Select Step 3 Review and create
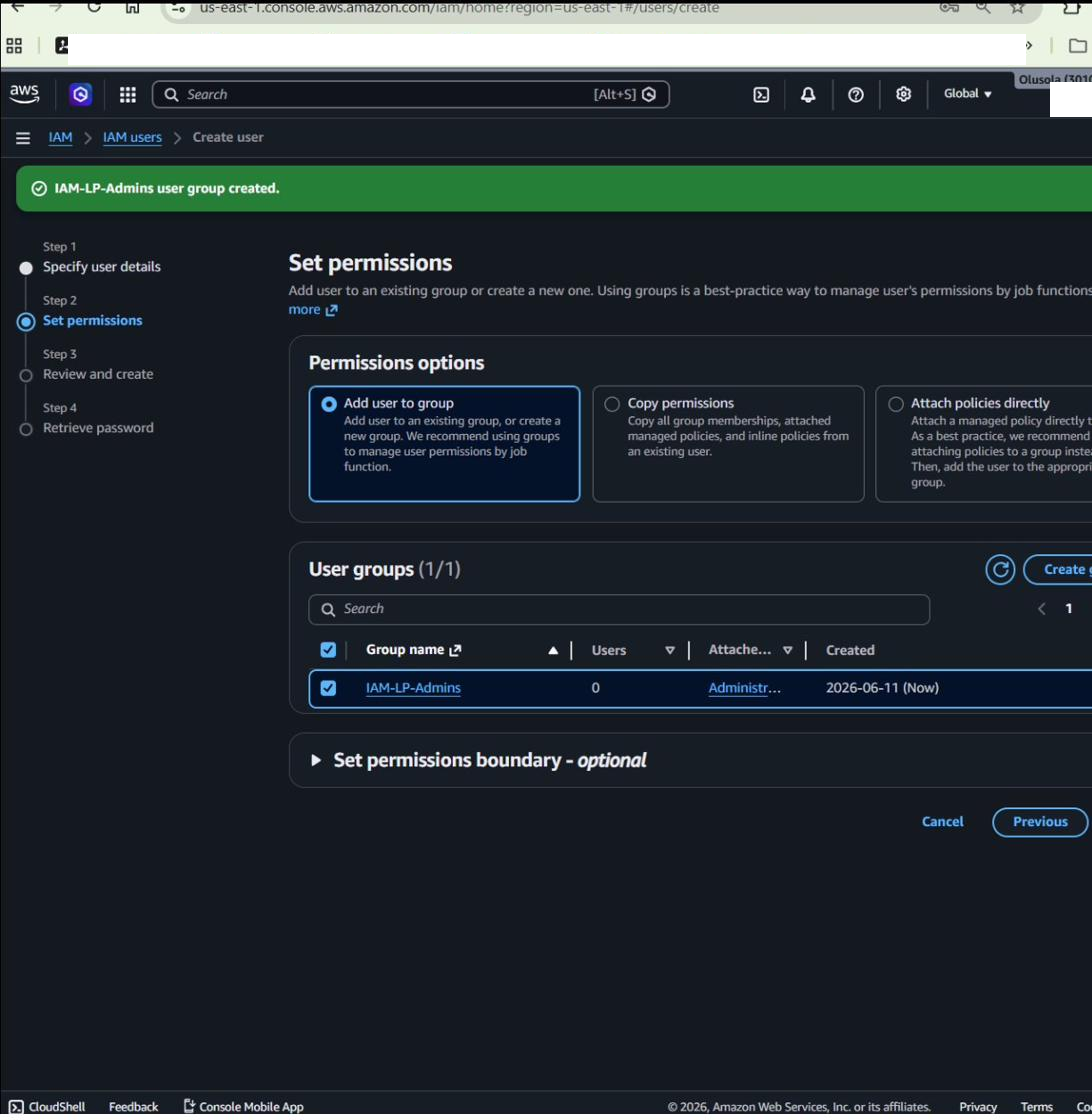The image size is (1092, 1120). point(98,374)
